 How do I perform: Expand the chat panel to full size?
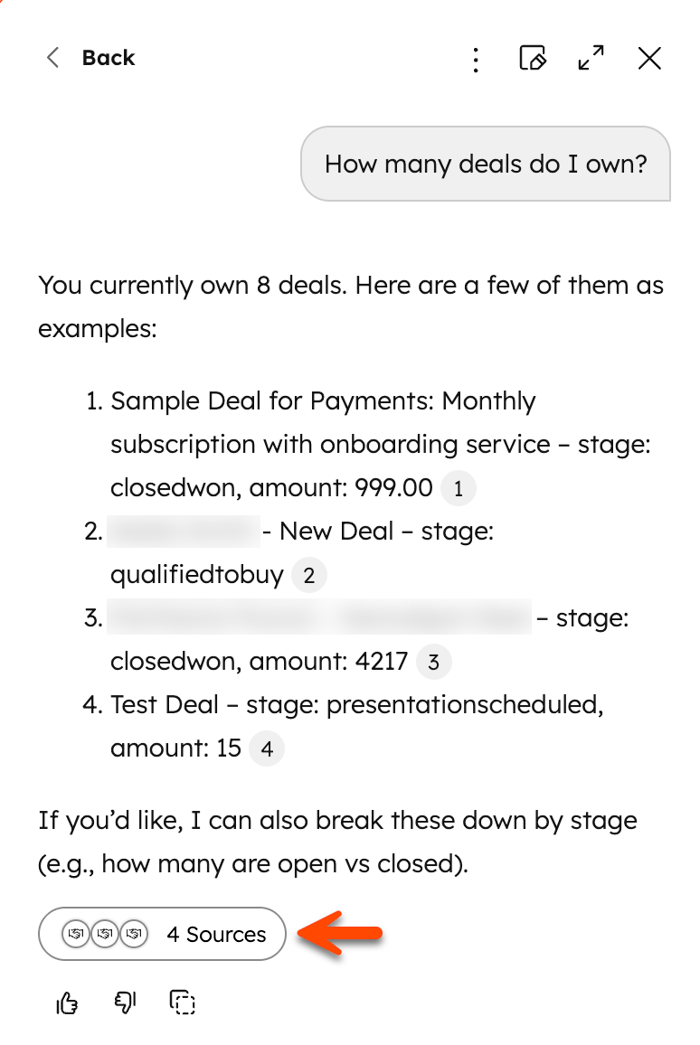591,58
